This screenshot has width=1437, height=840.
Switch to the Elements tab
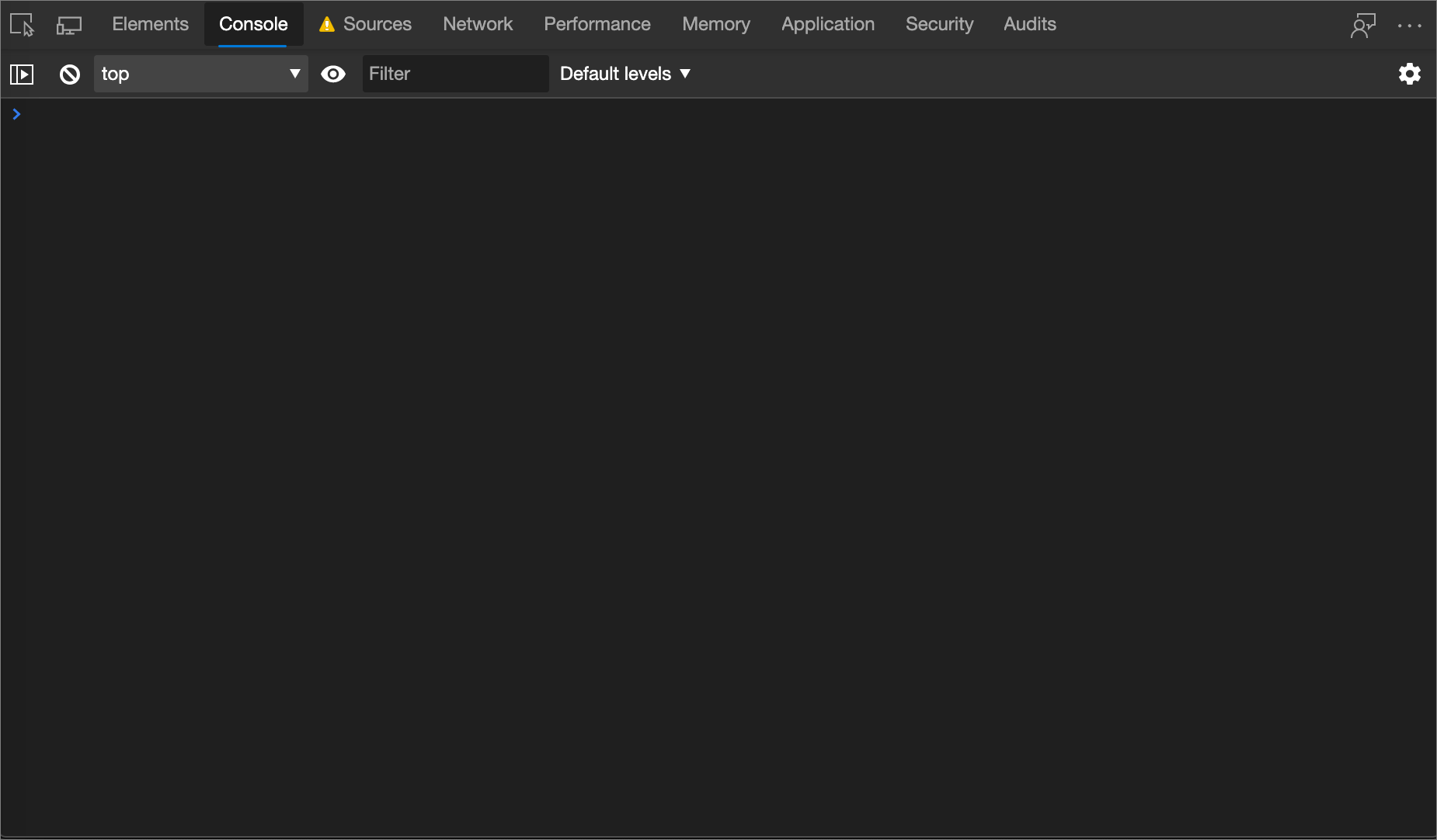click(150, 24)
